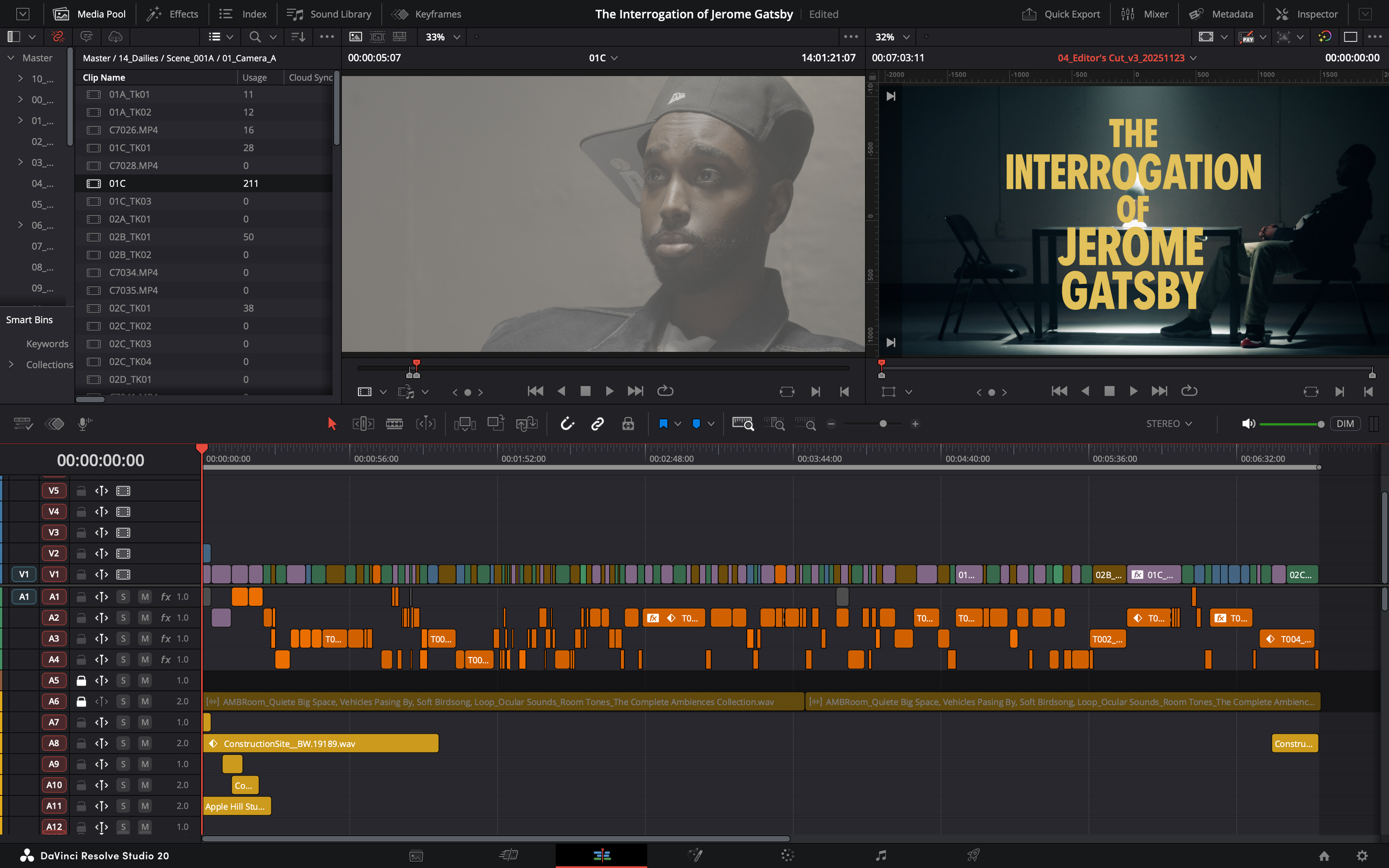
Task: Enable snapping with the magnet icon
Action: [567, 424]
